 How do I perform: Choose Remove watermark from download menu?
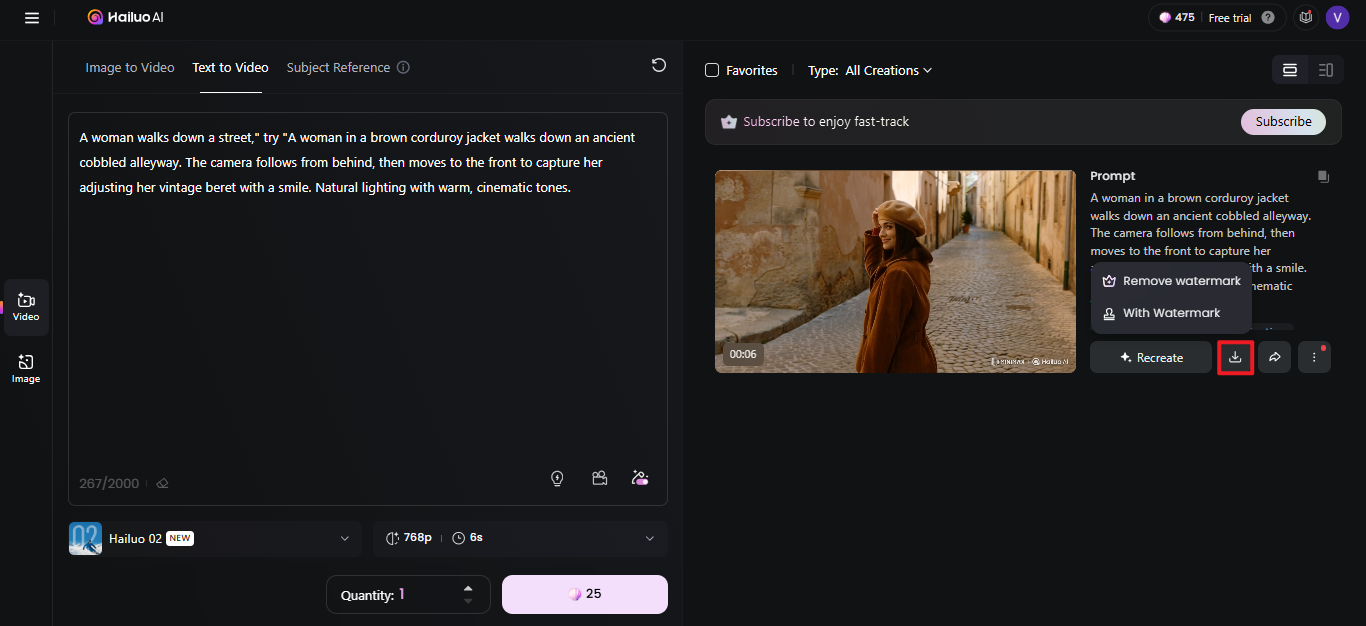1171,281
